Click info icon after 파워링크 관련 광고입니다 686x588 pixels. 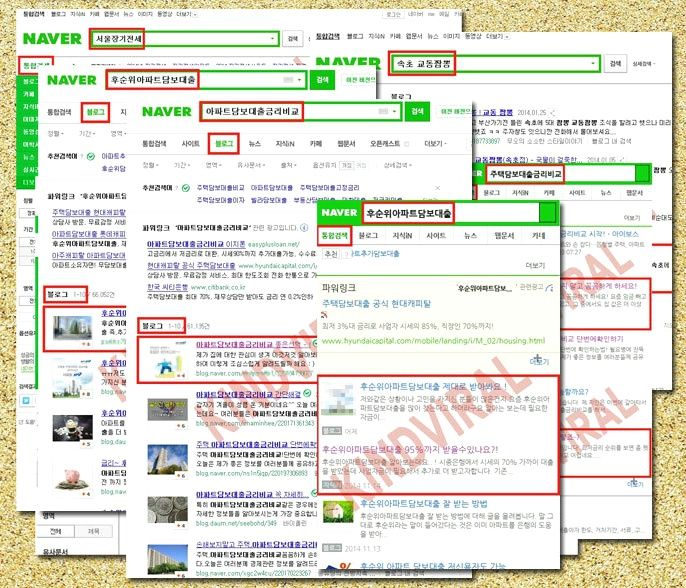pos(304,228)
